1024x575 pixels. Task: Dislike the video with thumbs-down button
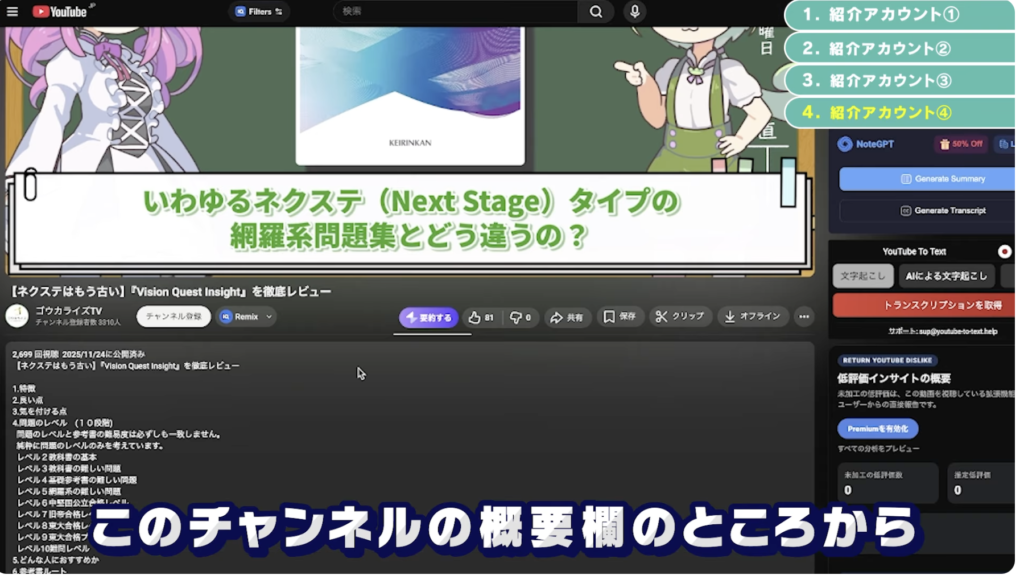(x=520, y=317)
